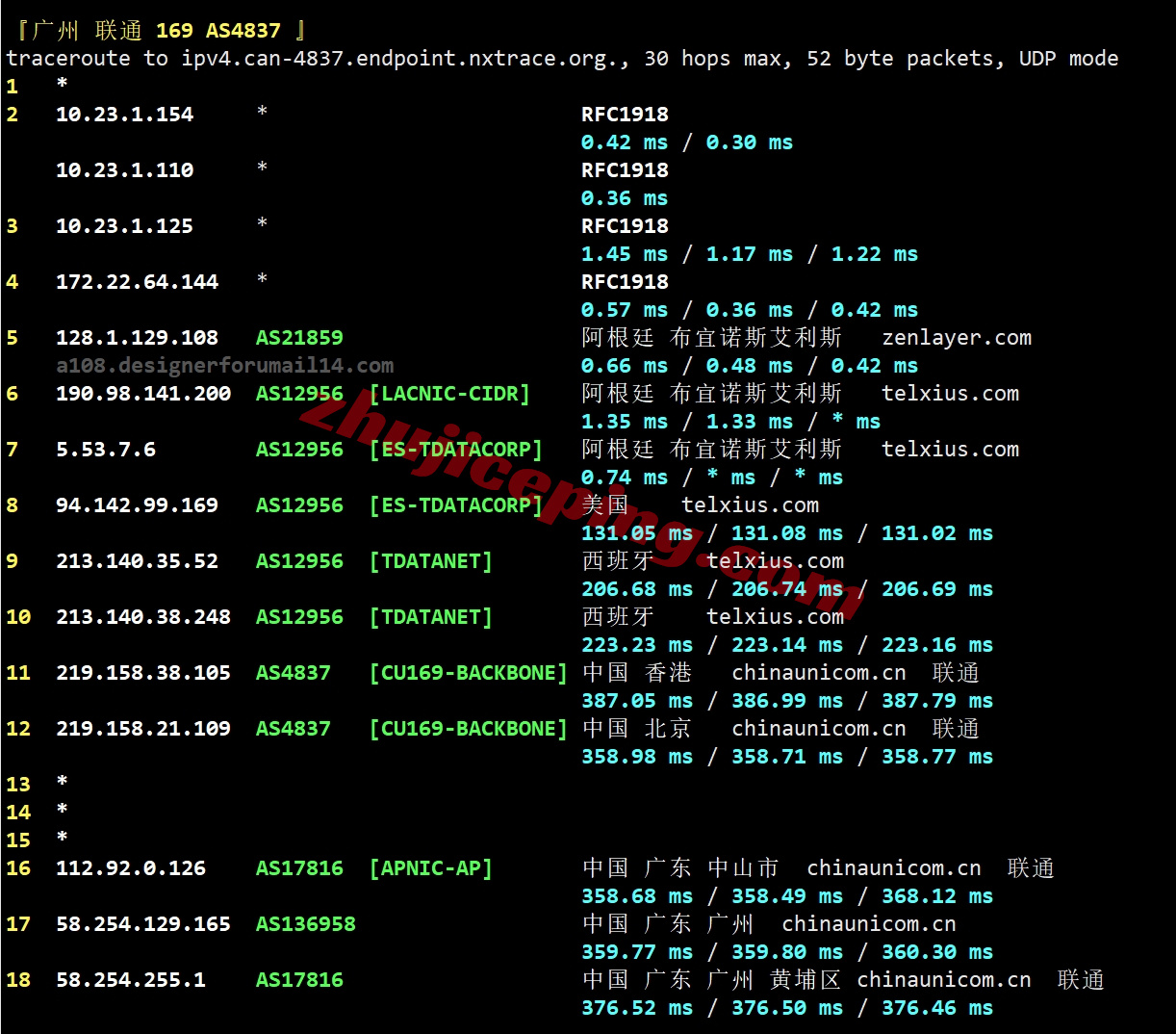The height and width of the screenshot is (1034, 1176).
Task: Select IP address 10.23.1.110
Action: click(124, 170)
